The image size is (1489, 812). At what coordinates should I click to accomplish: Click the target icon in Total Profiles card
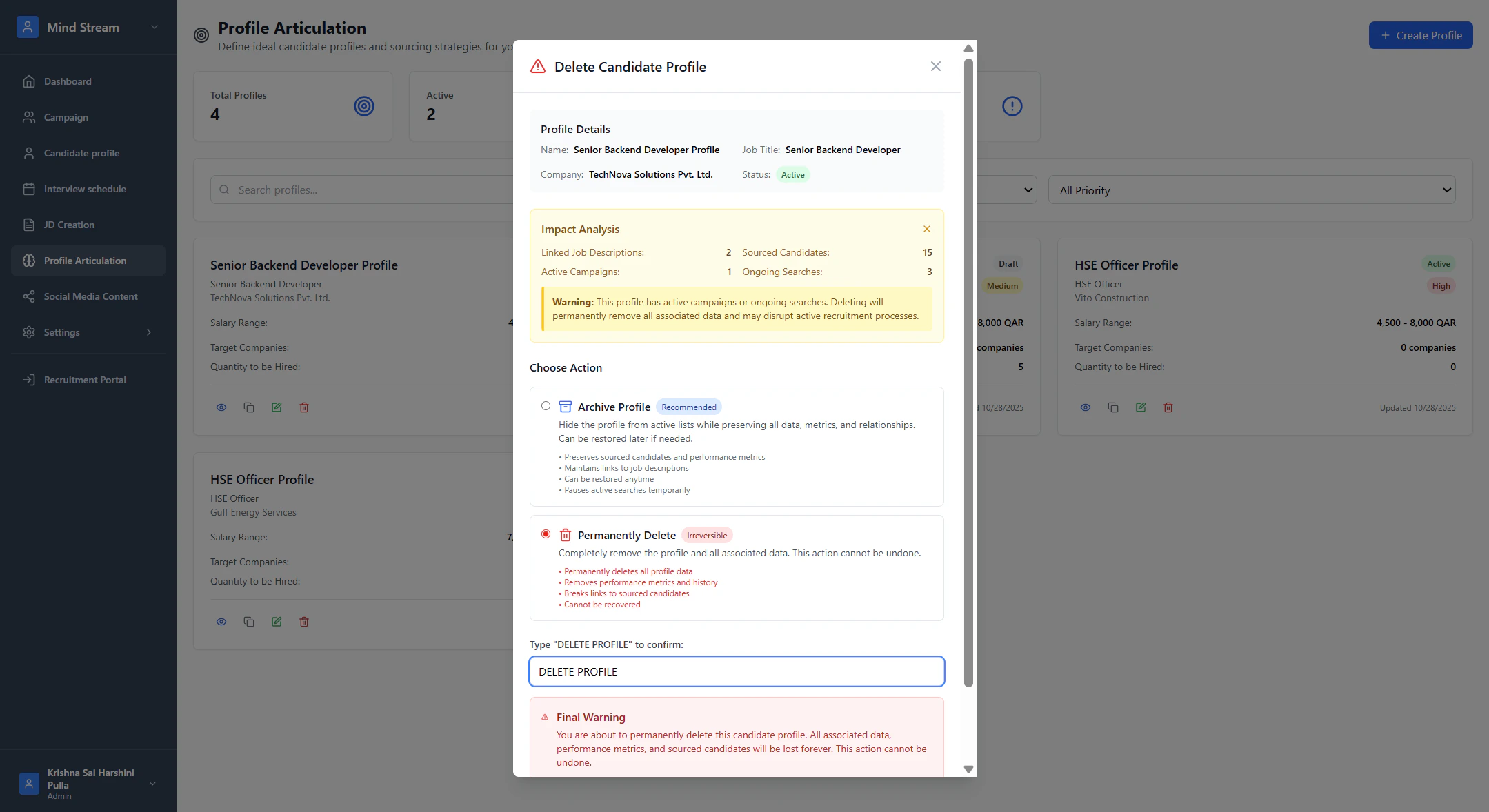364,106
